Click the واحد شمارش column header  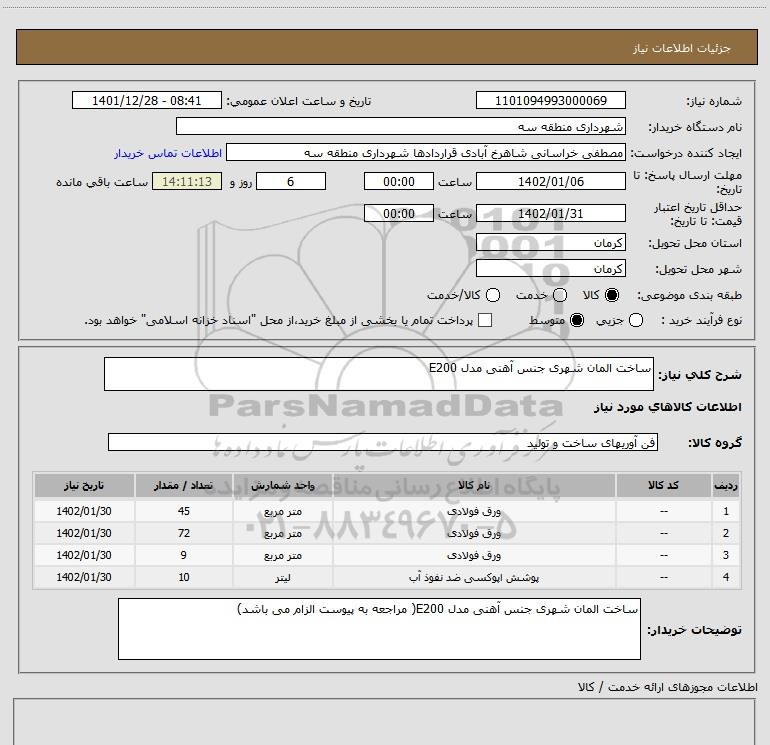click(283, 485)
